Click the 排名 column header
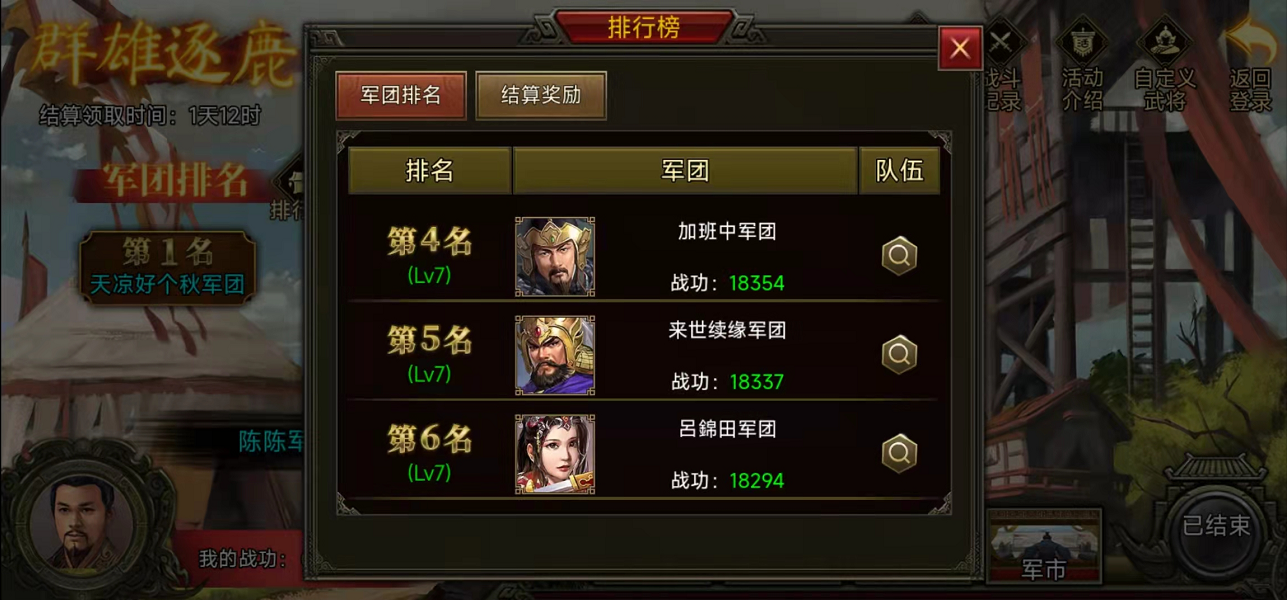 pos(430,171)
